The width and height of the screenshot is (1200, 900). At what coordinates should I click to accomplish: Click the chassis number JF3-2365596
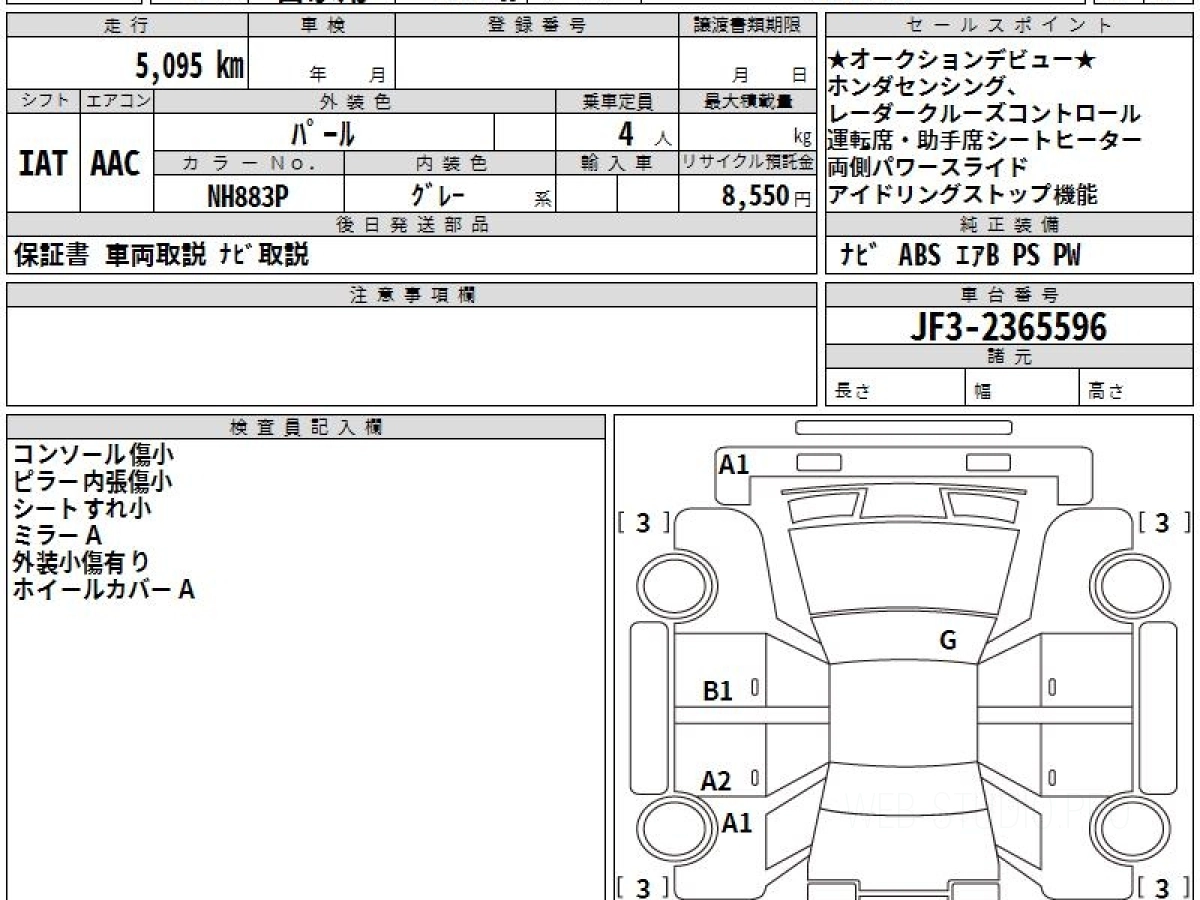(1008, 326)
